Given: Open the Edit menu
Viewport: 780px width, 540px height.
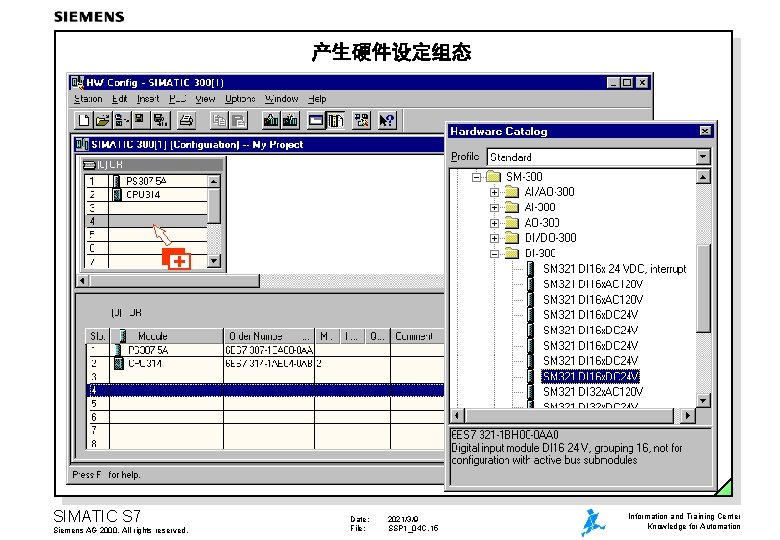Looking at the screenshot, I should point(119,99).
